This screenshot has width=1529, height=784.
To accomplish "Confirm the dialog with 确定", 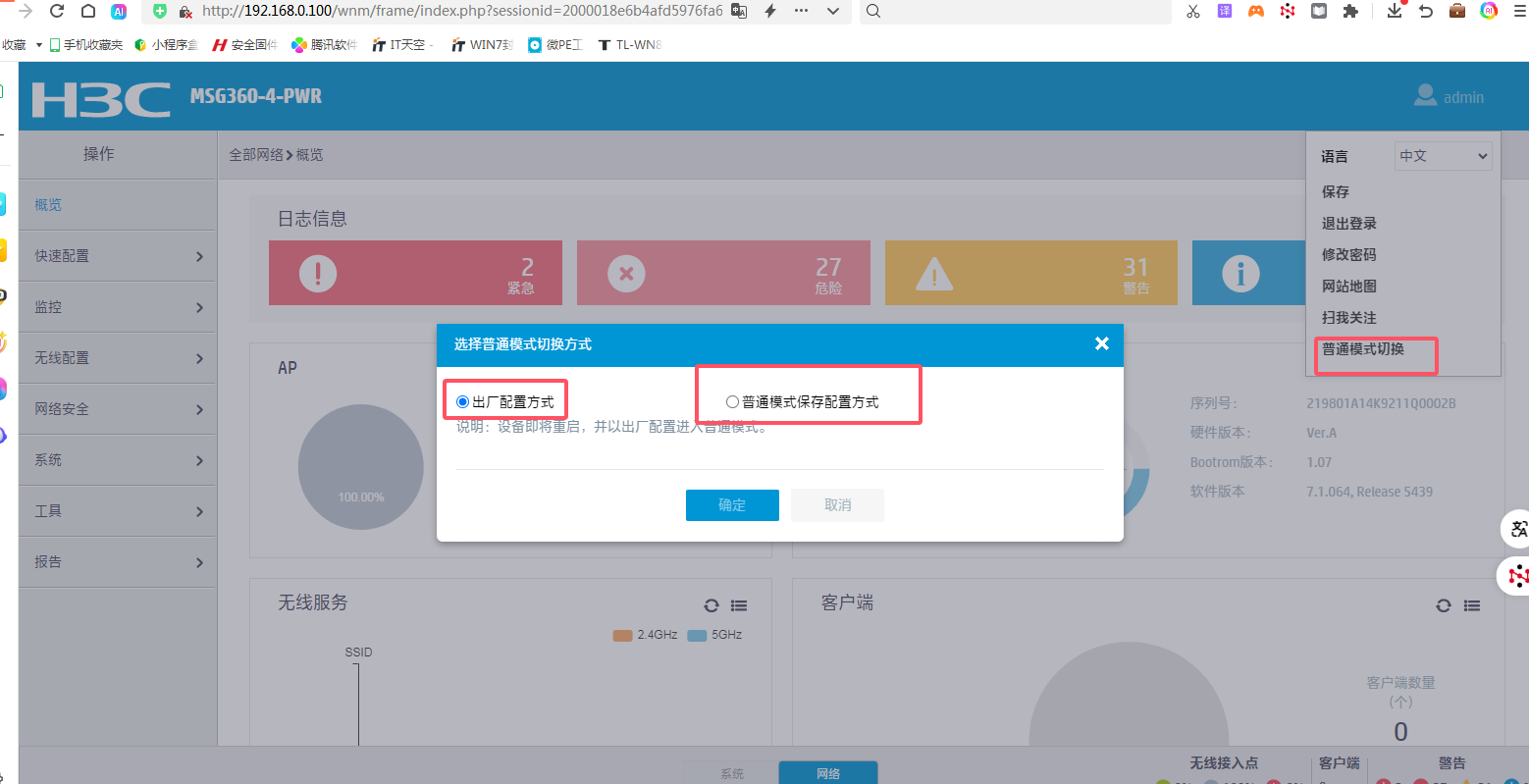I will coord(732,505).
